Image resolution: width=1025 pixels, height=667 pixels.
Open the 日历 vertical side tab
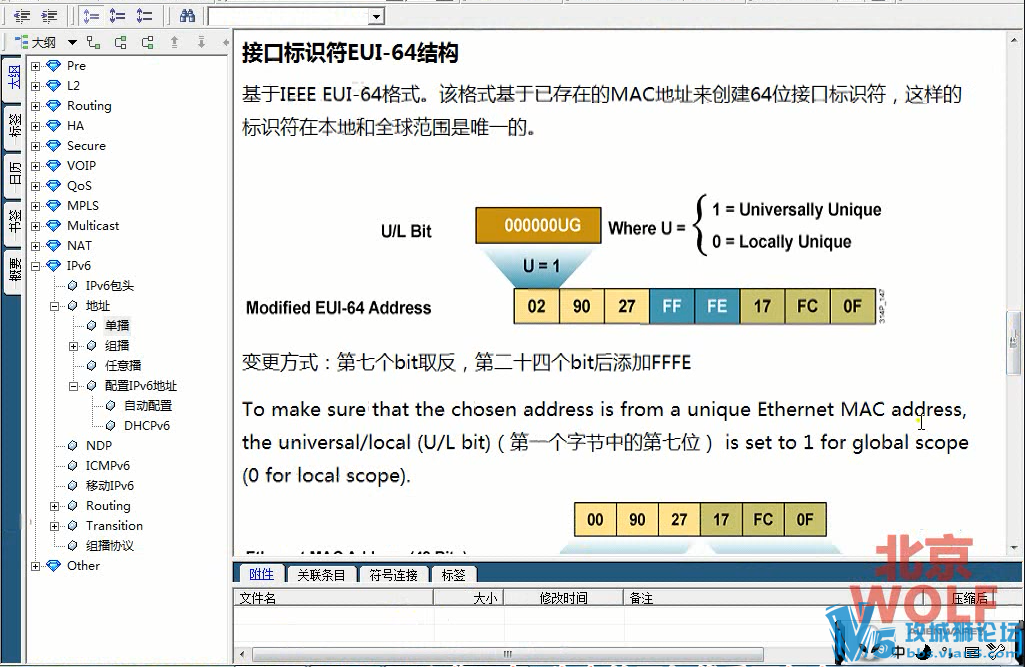[x=14, y=174]
